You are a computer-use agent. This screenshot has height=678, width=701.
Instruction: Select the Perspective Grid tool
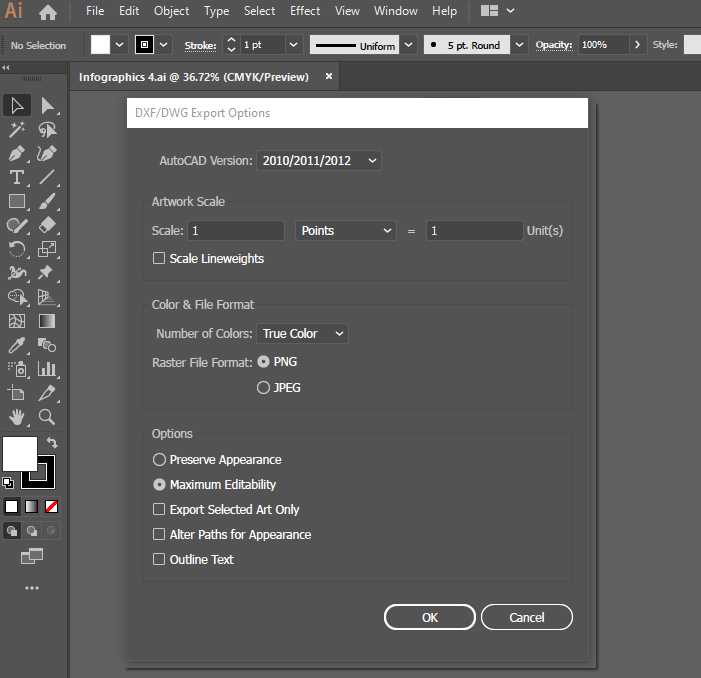pos(47,297)
